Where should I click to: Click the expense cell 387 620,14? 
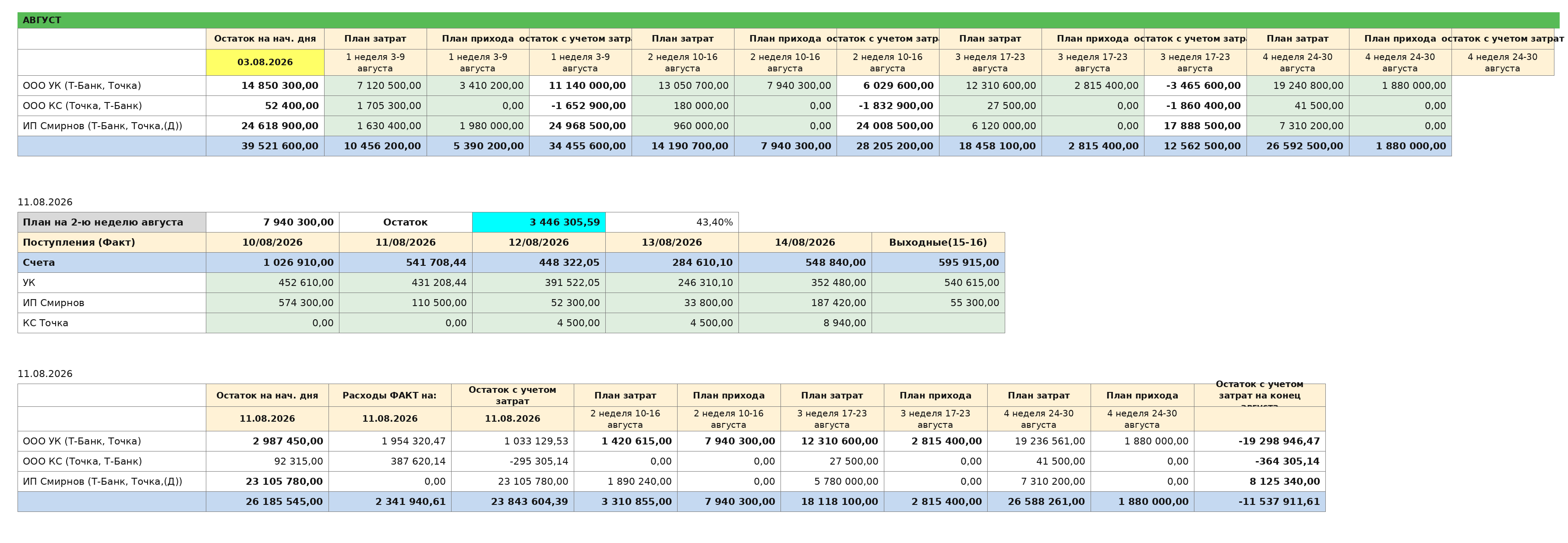pos(389,462)
